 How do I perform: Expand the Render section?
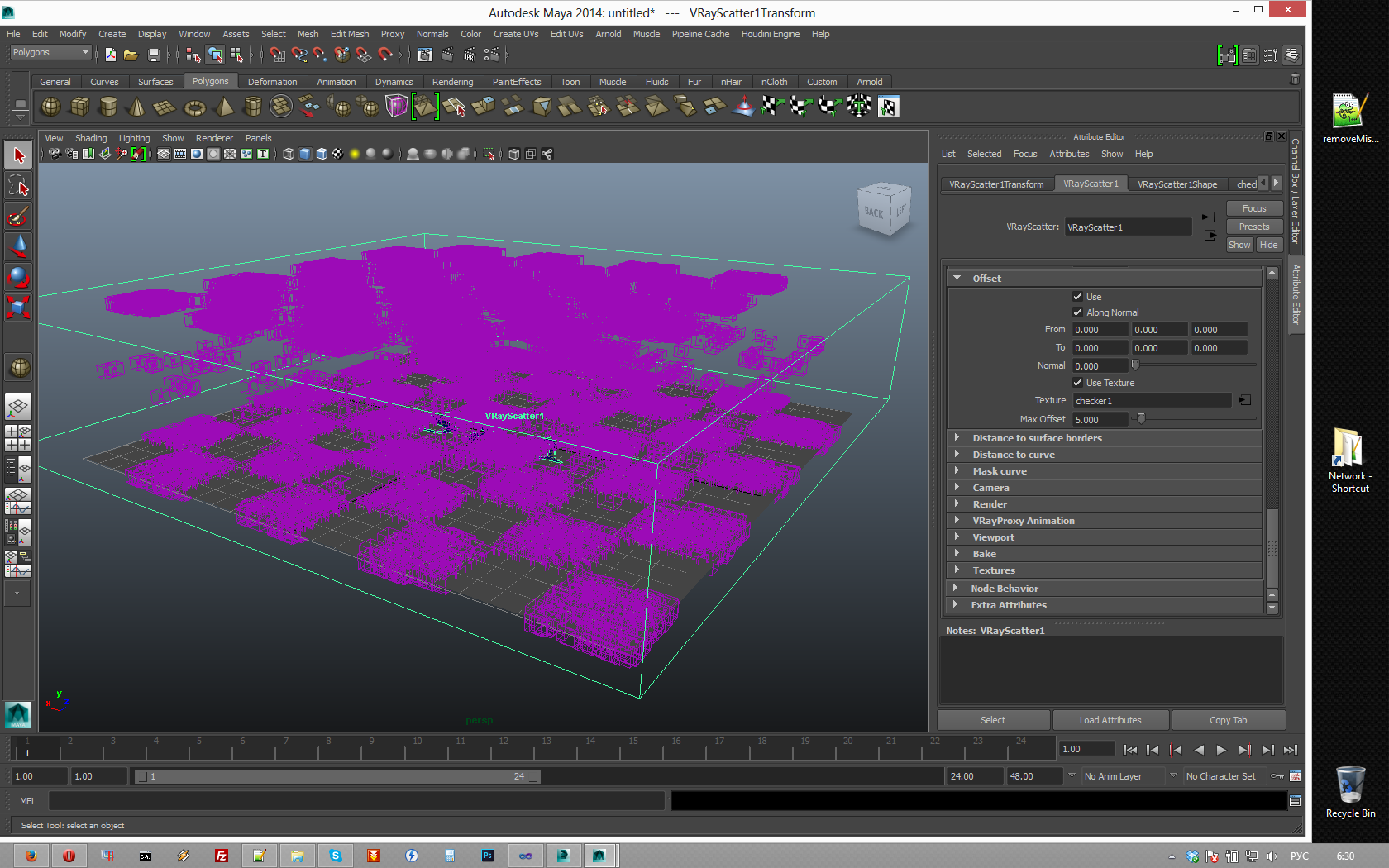pos(1105,504)
